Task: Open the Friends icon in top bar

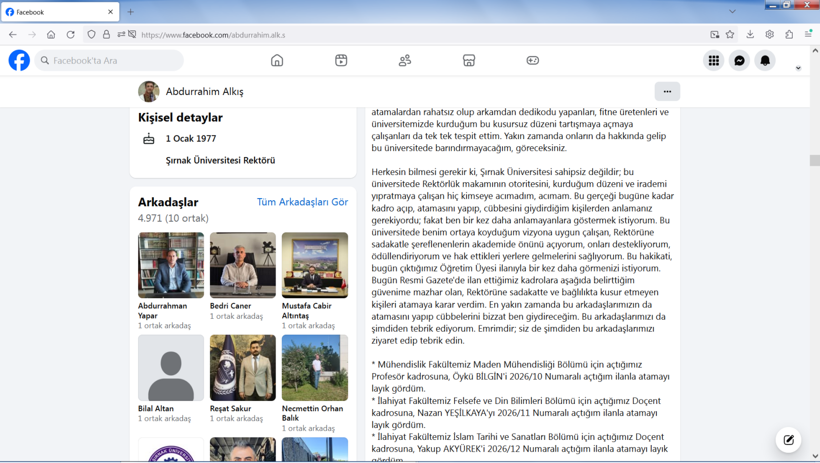Action: coord(405,60)
